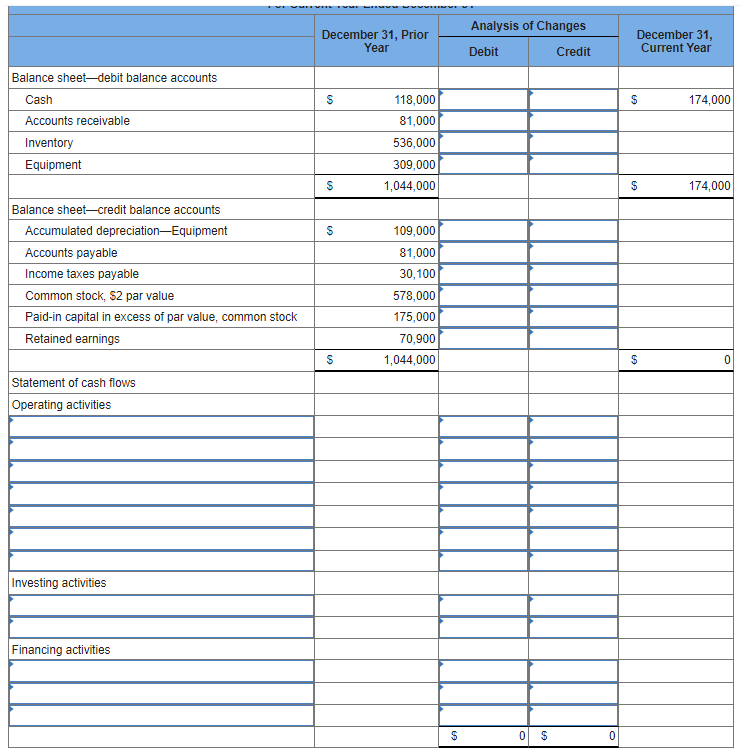The height and width of the screenshot is (754, 741).
Task: Click the 'December 31, Current Year' header
Action: coord(675,41)
